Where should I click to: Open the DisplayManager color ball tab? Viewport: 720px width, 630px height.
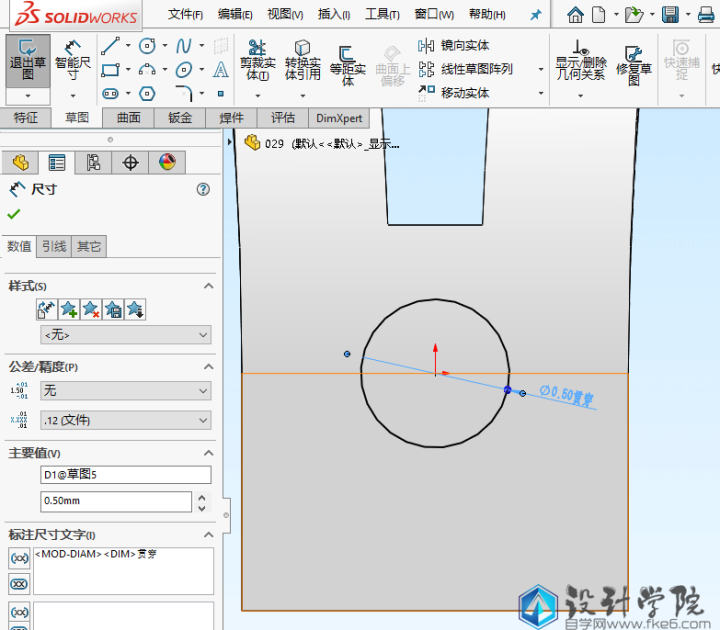pyautogui.click(x=167, y=163)
